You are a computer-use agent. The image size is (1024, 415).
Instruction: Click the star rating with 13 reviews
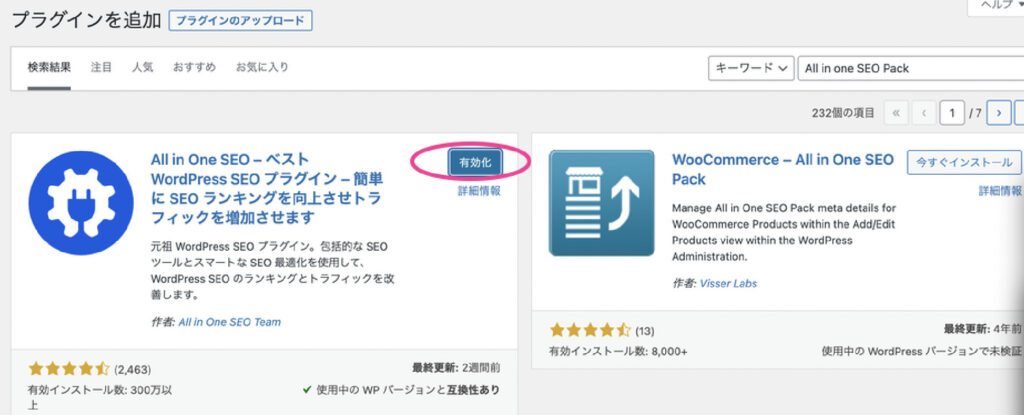[x=590, y=329]
